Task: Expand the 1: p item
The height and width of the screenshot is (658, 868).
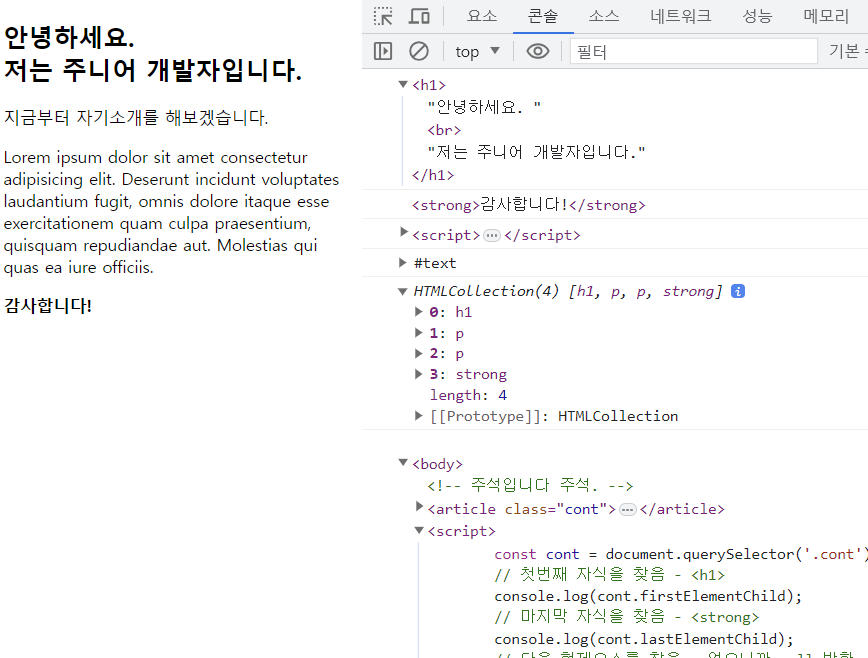Action: click(419, 333)
